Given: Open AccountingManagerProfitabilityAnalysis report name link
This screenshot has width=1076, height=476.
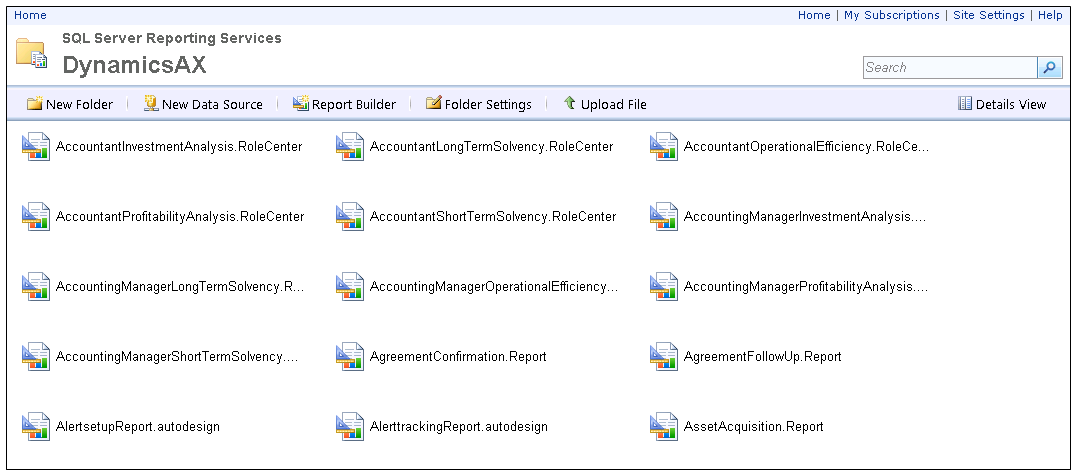Looking at the screenshot, I should tap(806, 286).
